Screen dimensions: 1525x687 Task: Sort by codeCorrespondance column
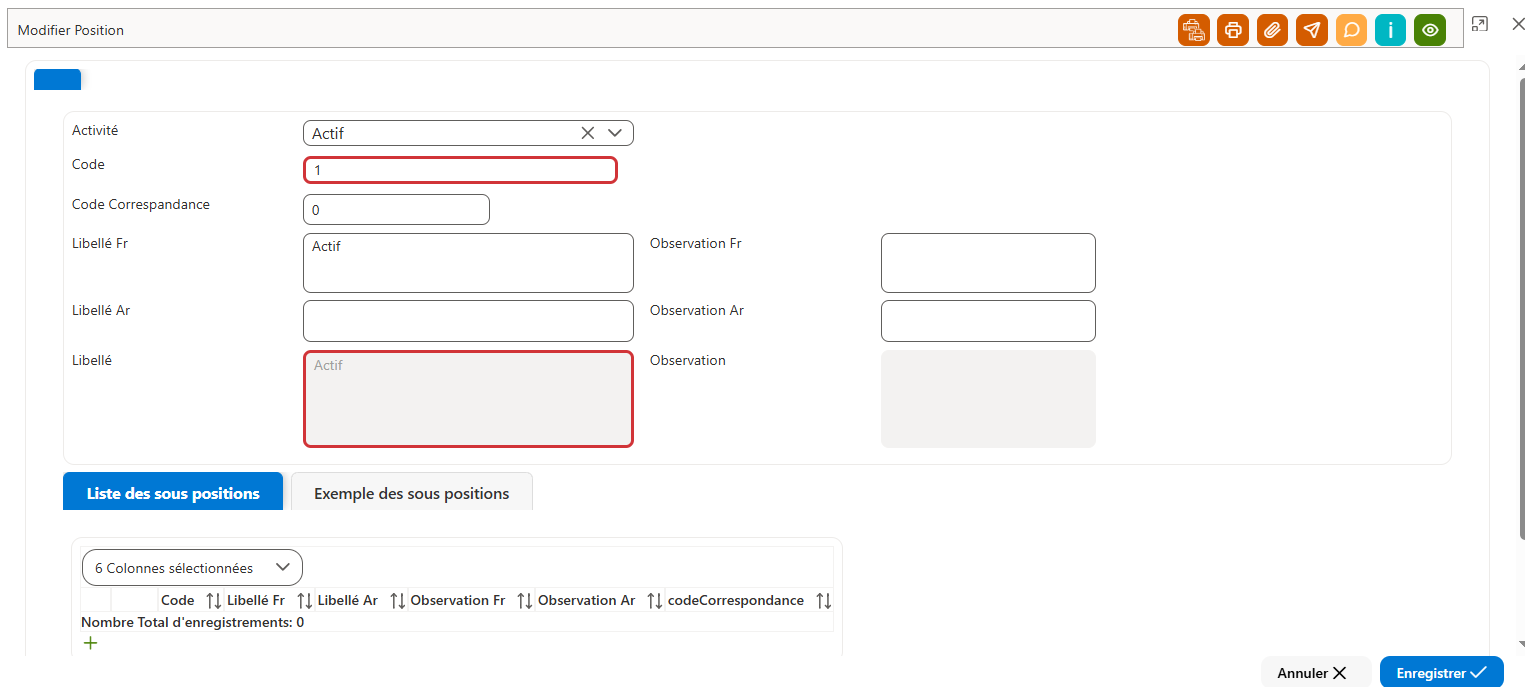[x=823, y=601]
